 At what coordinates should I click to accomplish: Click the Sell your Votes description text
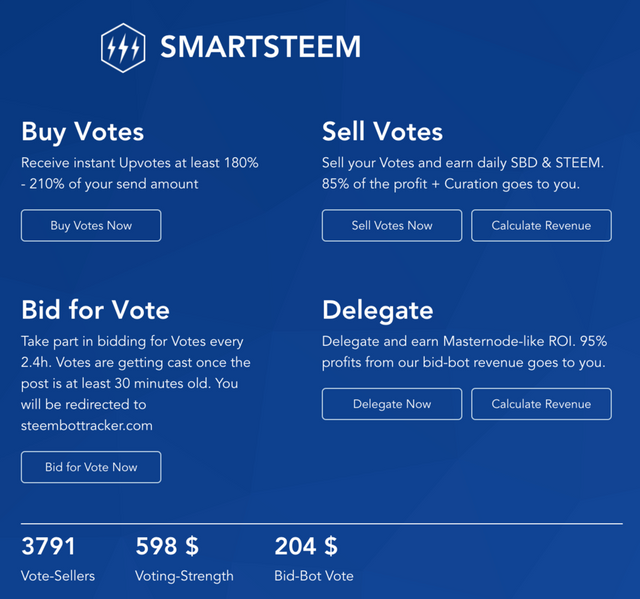tap(464, 172)
